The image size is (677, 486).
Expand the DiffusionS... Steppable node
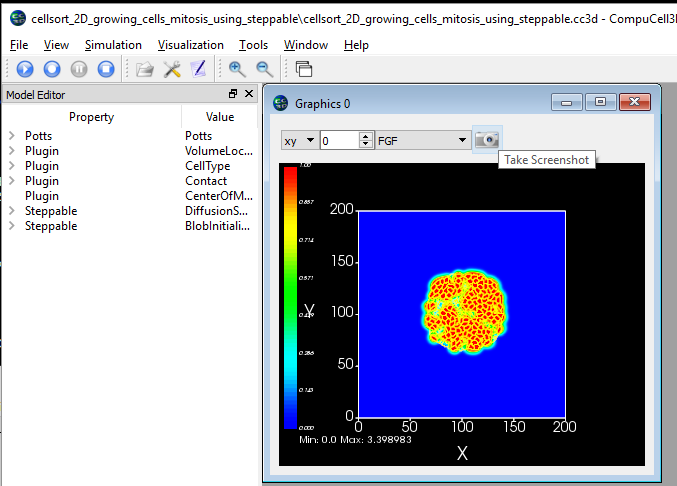(12, 211)
